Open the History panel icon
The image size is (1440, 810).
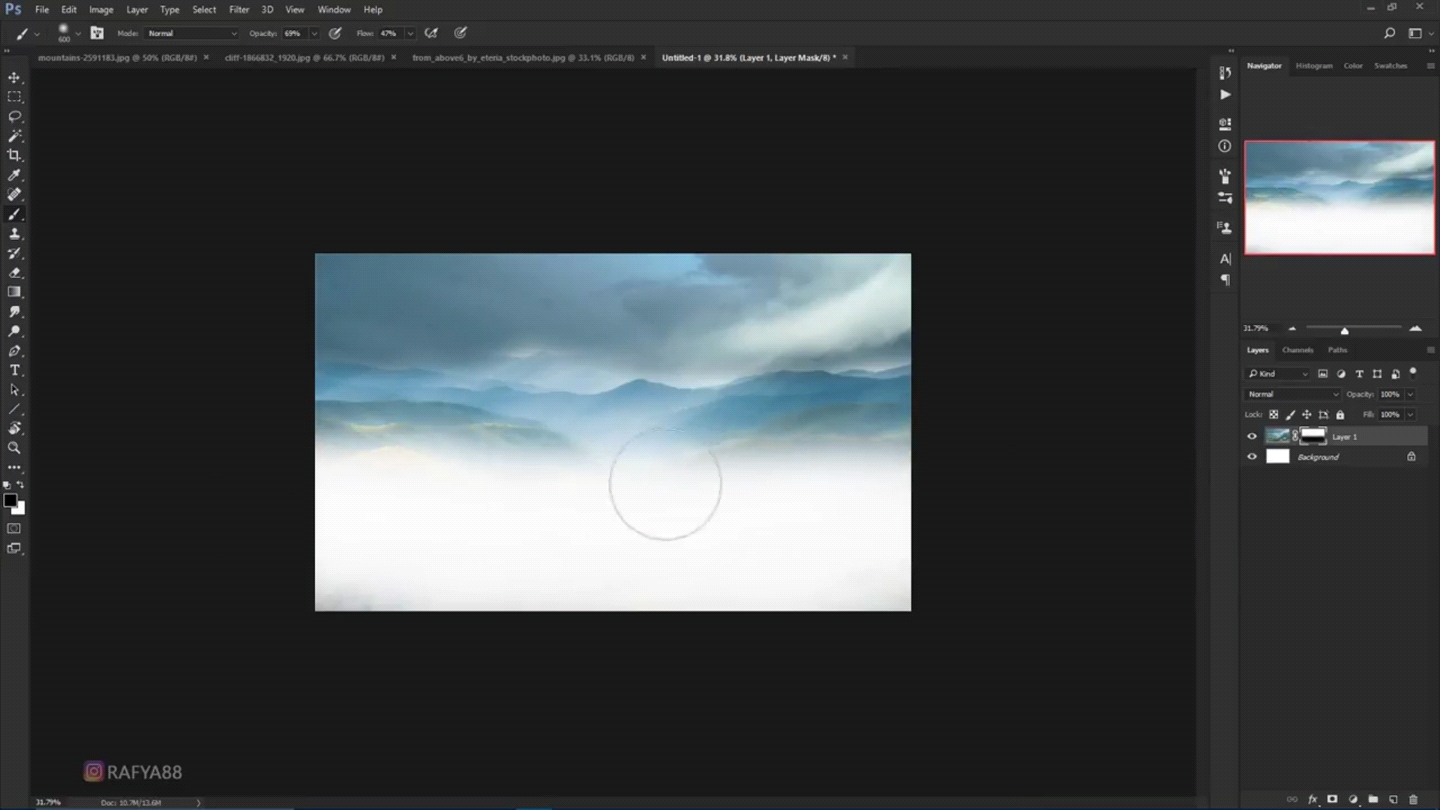[x=1225, y=73]
